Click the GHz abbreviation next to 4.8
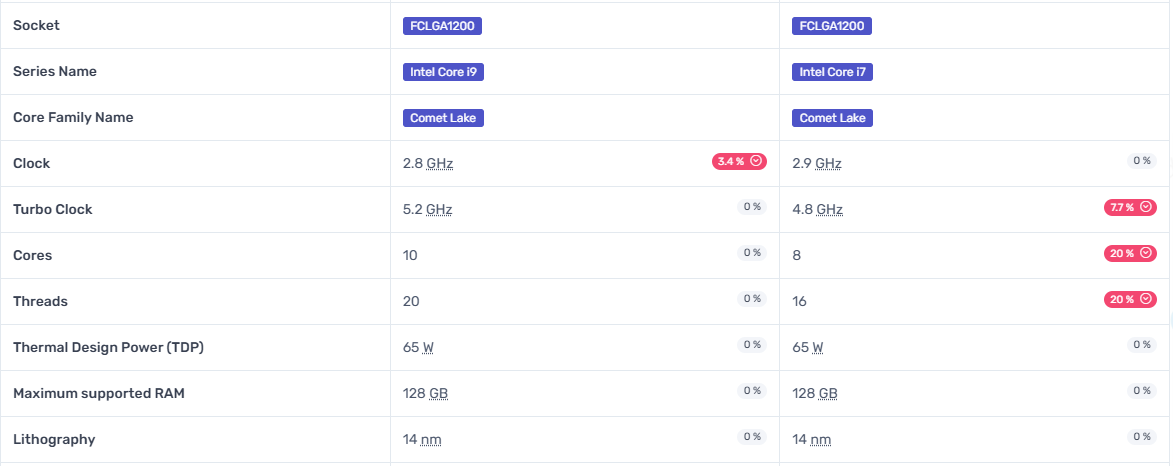 click(x=829, y=209)
